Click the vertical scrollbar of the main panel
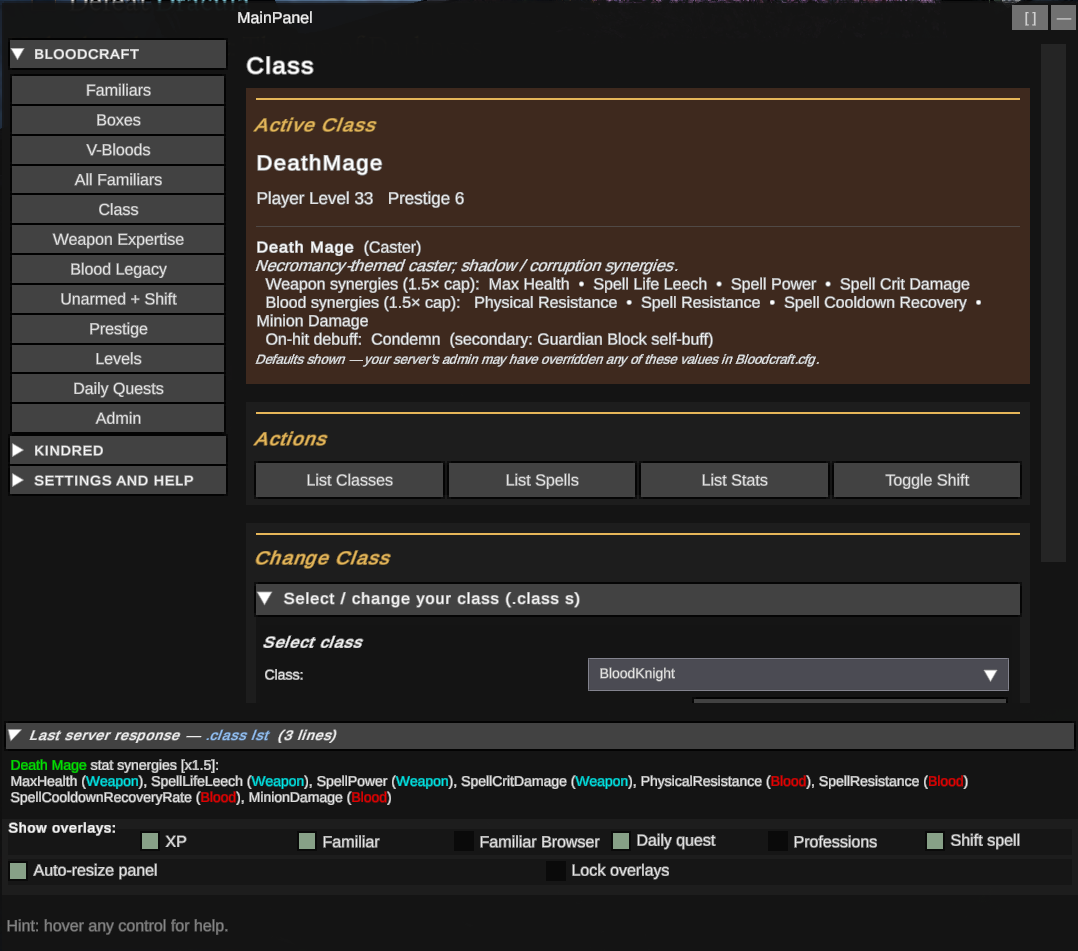 click(x=1053, y=303)
